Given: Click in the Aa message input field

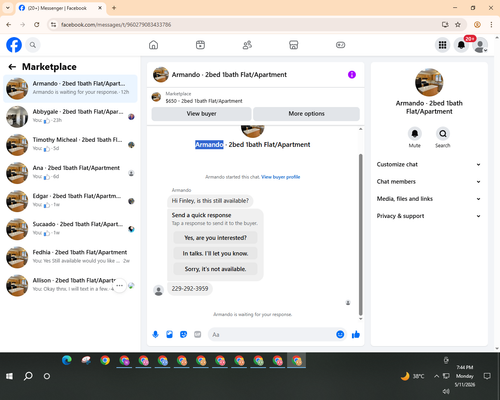Looking at the screenshot, I should [272, 334].
